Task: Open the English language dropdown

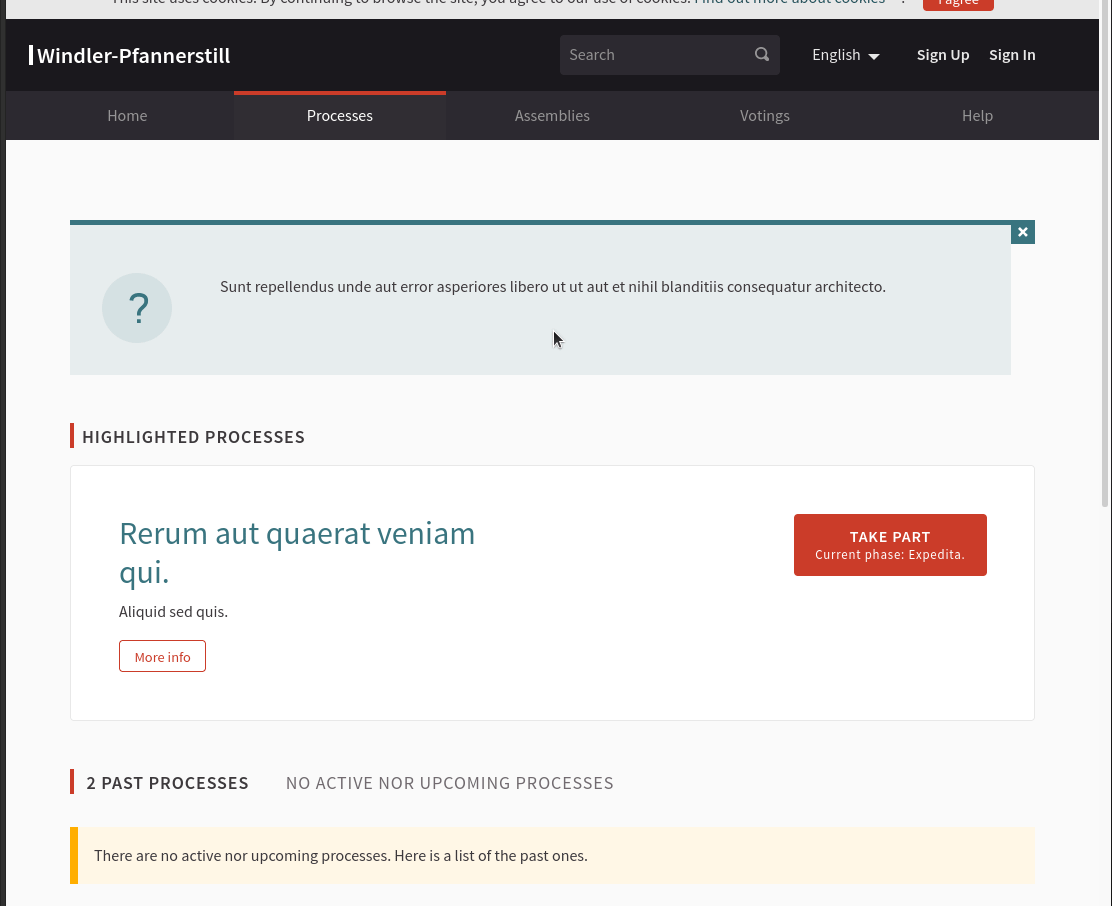Action: click(x=845, y=55)
